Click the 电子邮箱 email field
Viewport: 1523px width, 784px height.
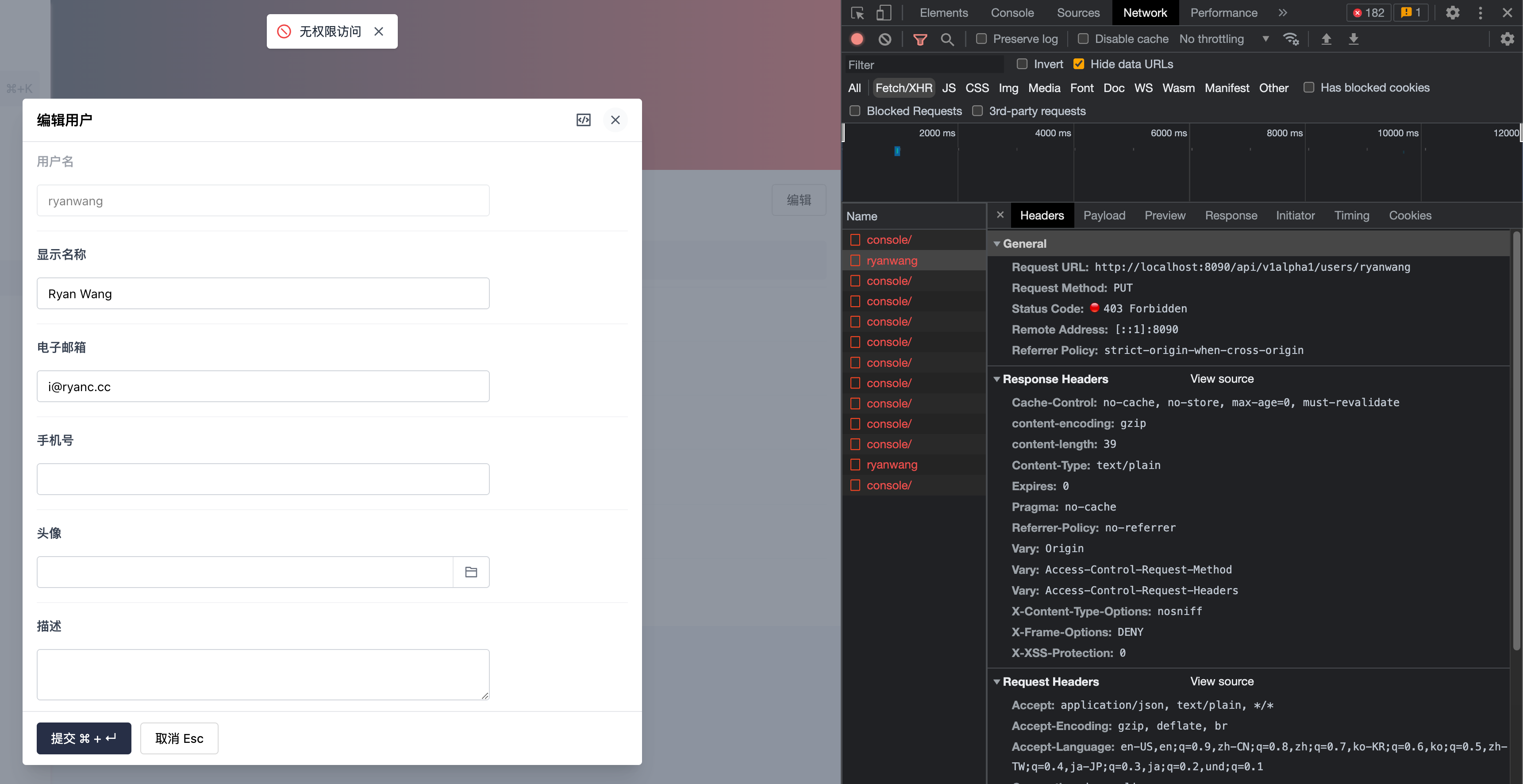tap(263, 386)
